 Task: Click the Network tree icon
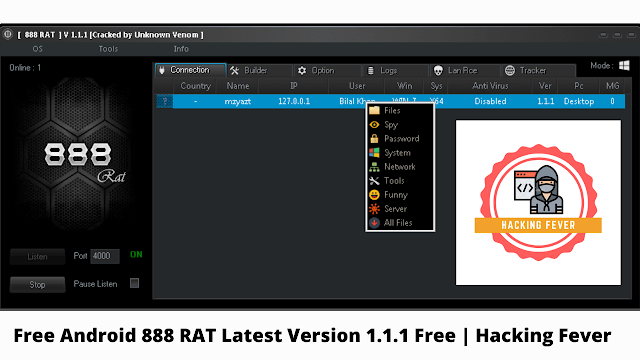(x=374, y=167)
